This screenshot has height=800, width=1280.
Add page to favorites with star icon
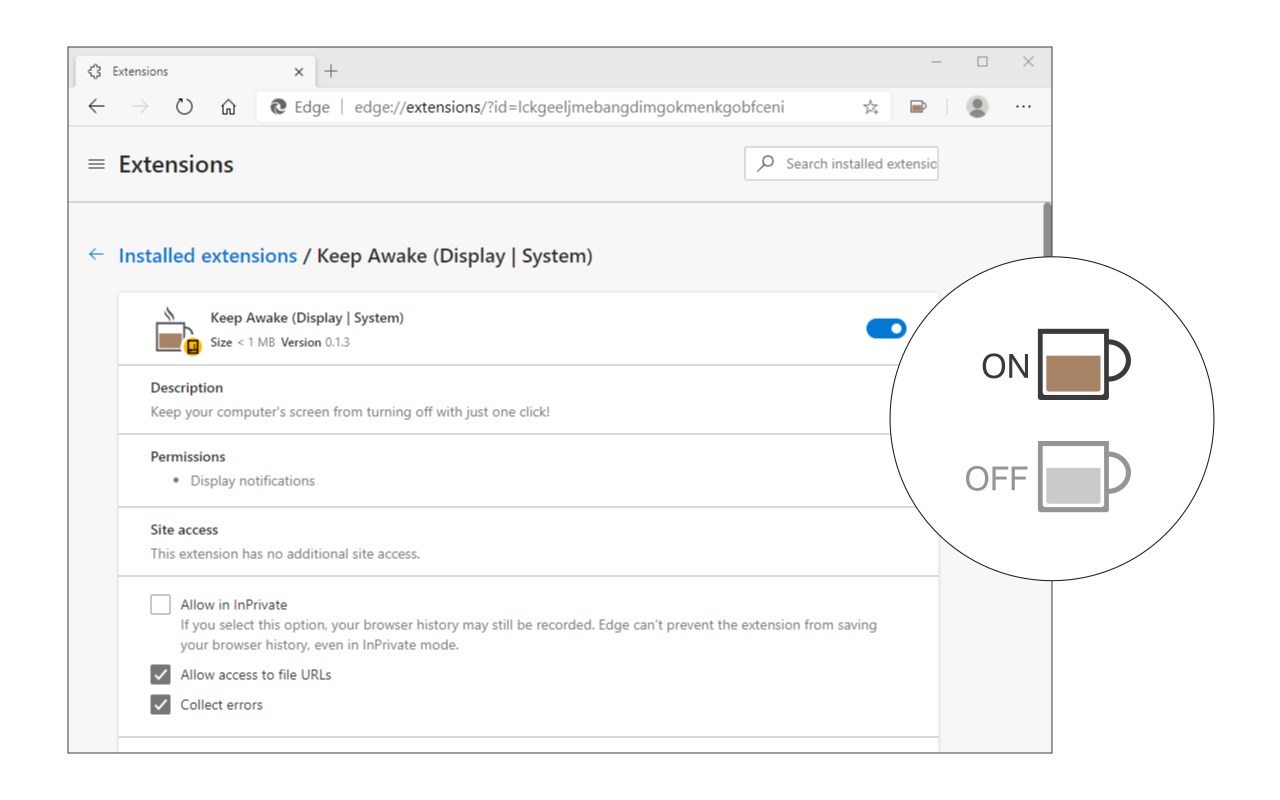click(x=870, y=107)
